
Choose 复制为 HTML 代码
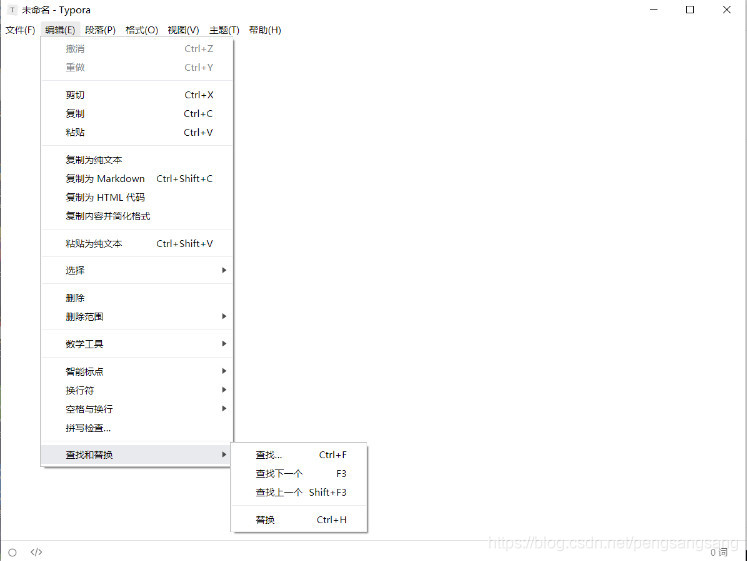point(137,197)
